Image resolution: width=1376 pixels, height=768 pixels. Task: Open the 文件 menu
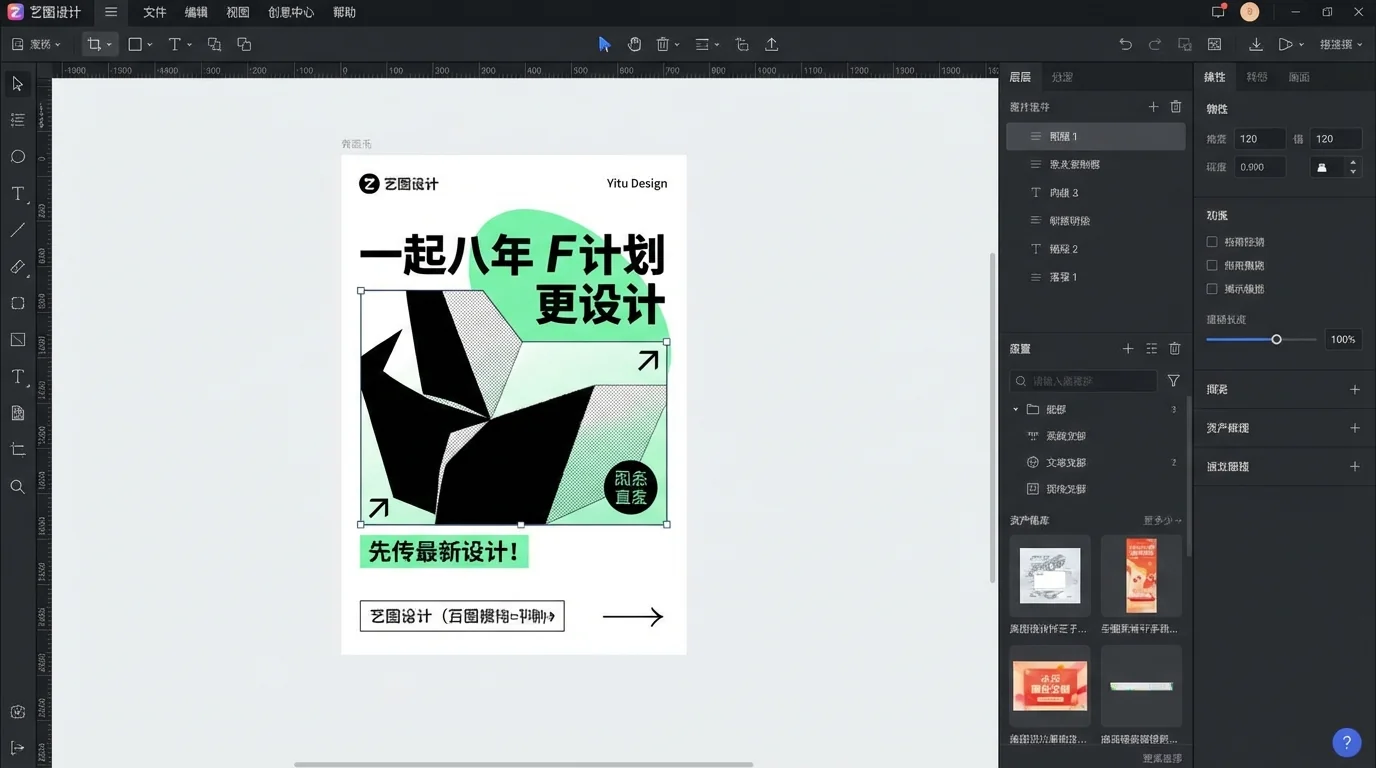point(153,12)
